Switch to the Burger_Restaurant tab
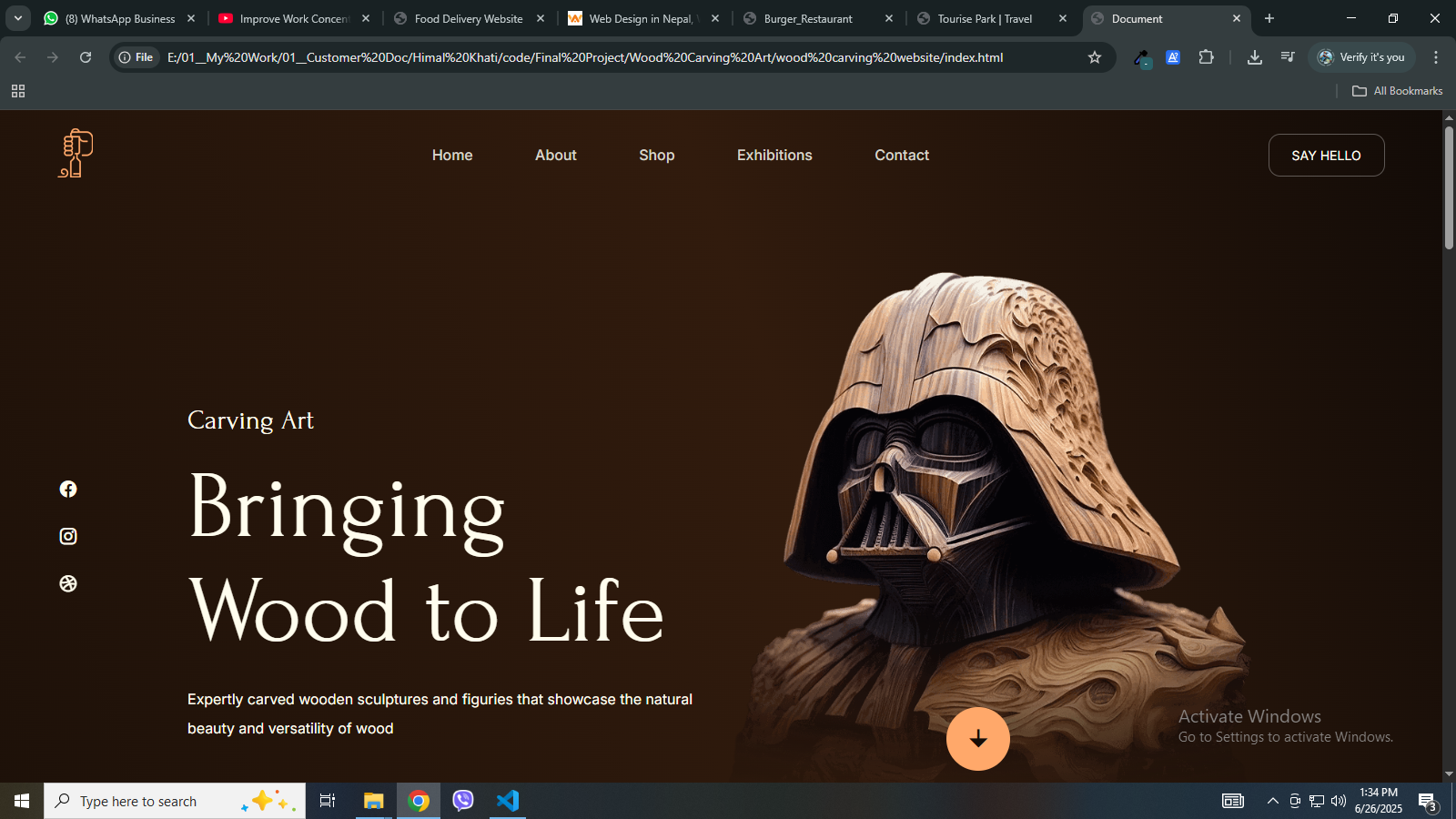Screen dimensions: 1456x819 tap(808, 18)
